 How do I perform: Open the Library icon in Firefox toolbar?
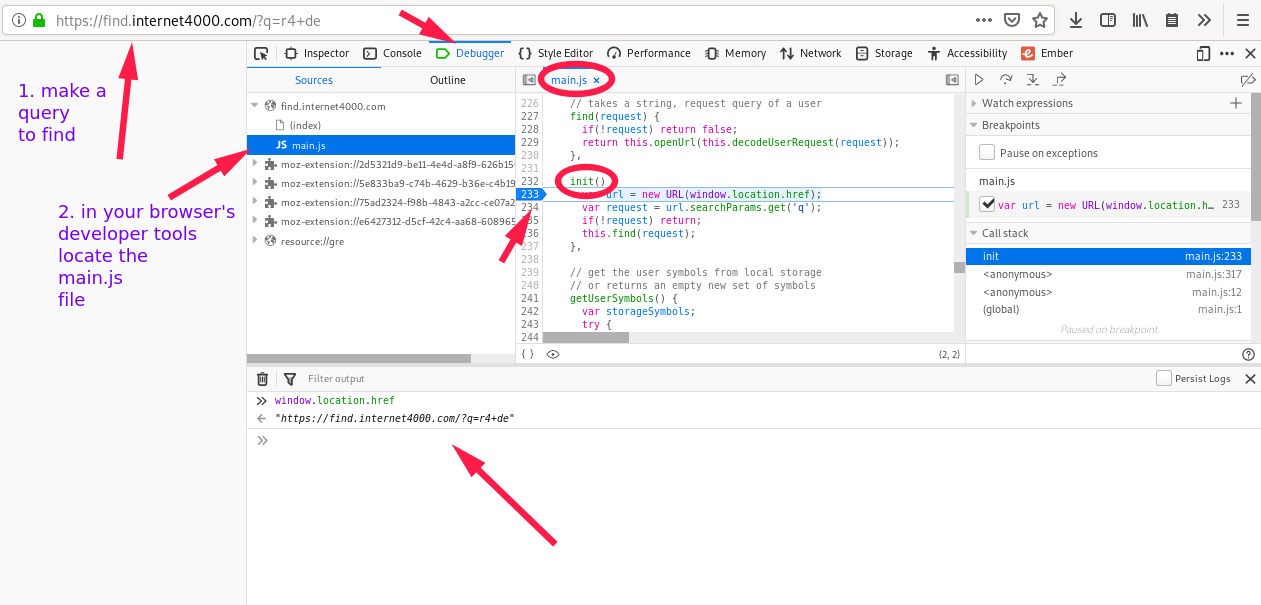(1140, 20)
